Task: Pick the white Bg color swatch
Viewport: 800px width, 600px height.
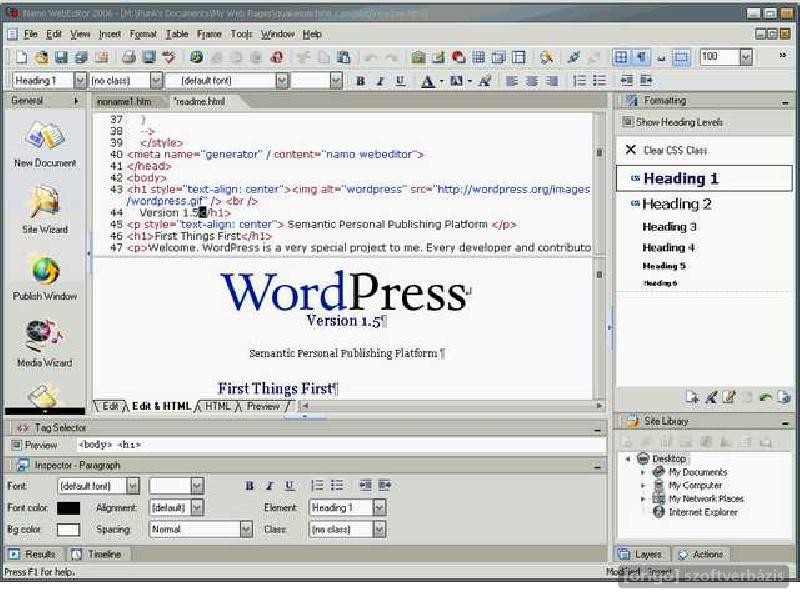Action: click(68, 530)
